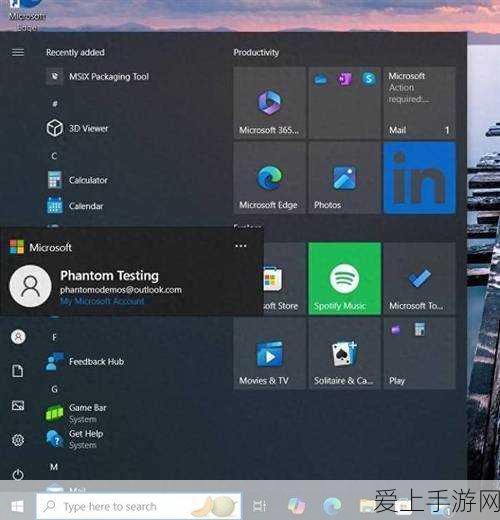This screenshot has width=500, height=520.
Task: Click the Productivity group heading
Action: tap(256, 52)
